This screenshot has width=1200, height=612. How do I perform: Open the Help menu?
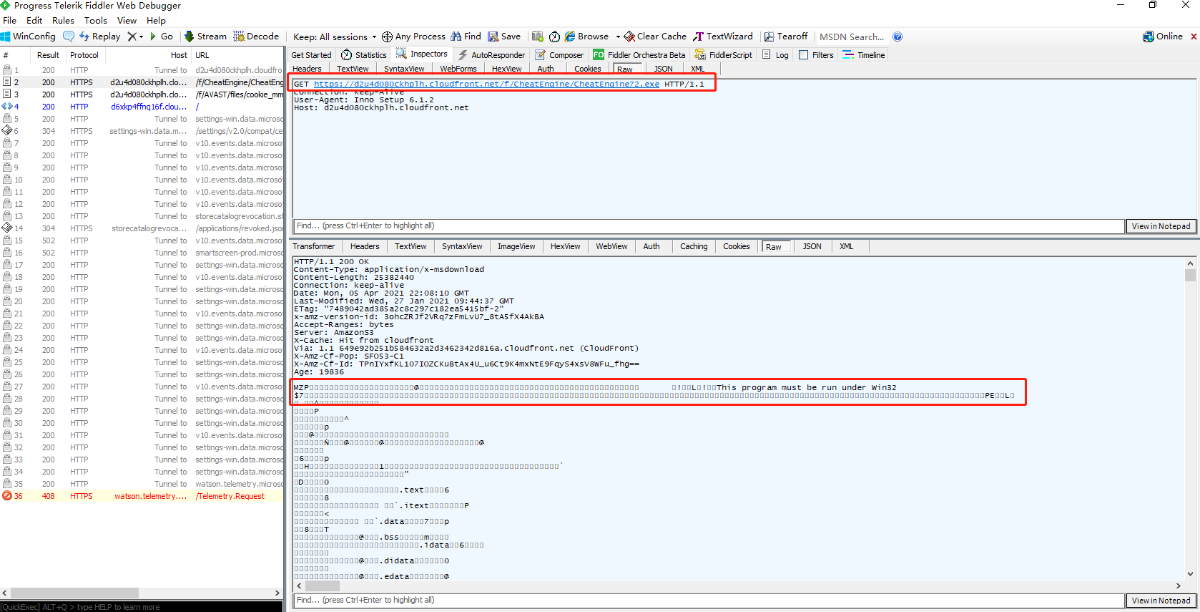pyautogui.click(x=156, y=20)
